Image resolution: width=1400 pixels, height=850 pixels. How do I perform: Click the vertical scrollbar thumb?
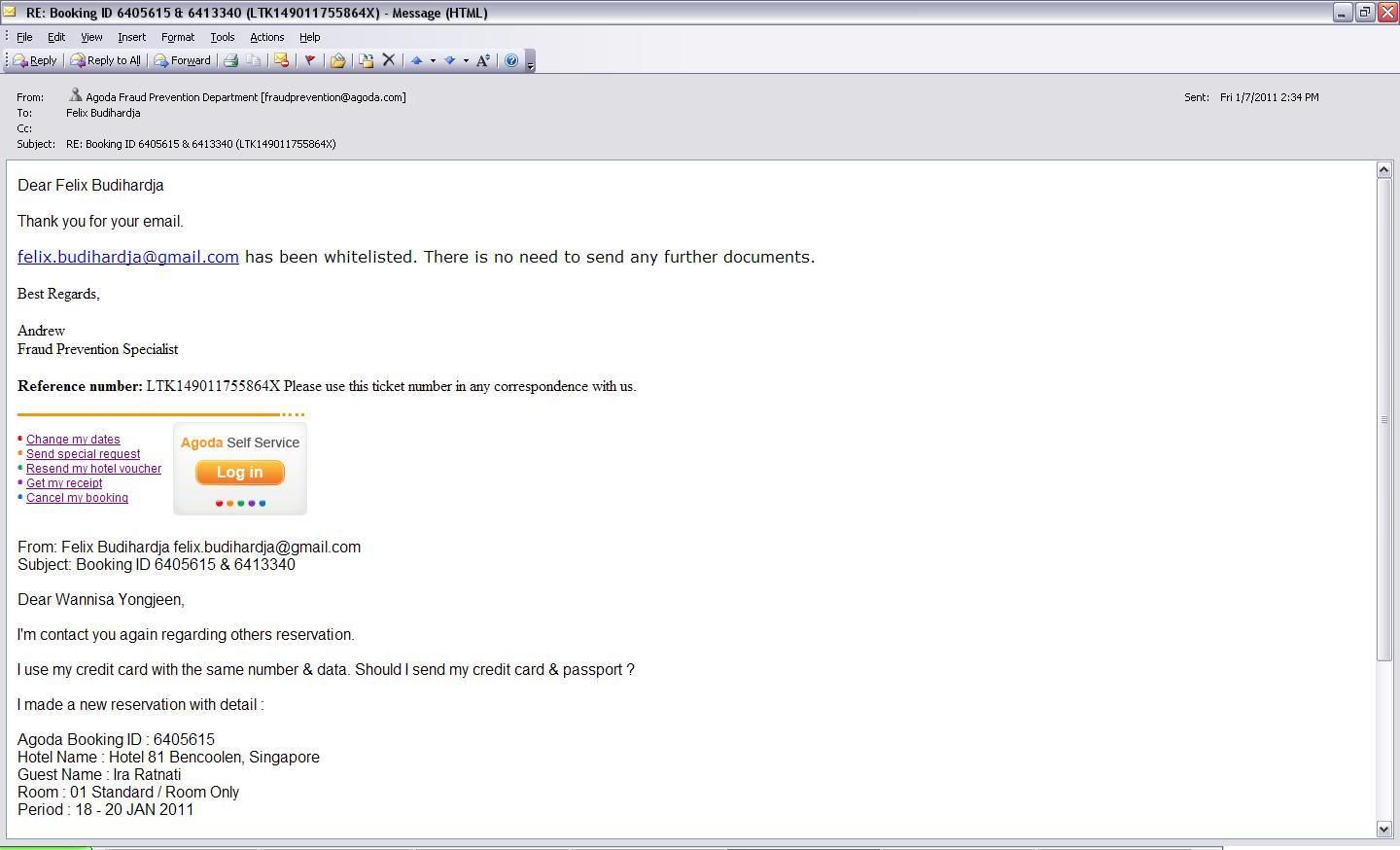click(1384, 420)
